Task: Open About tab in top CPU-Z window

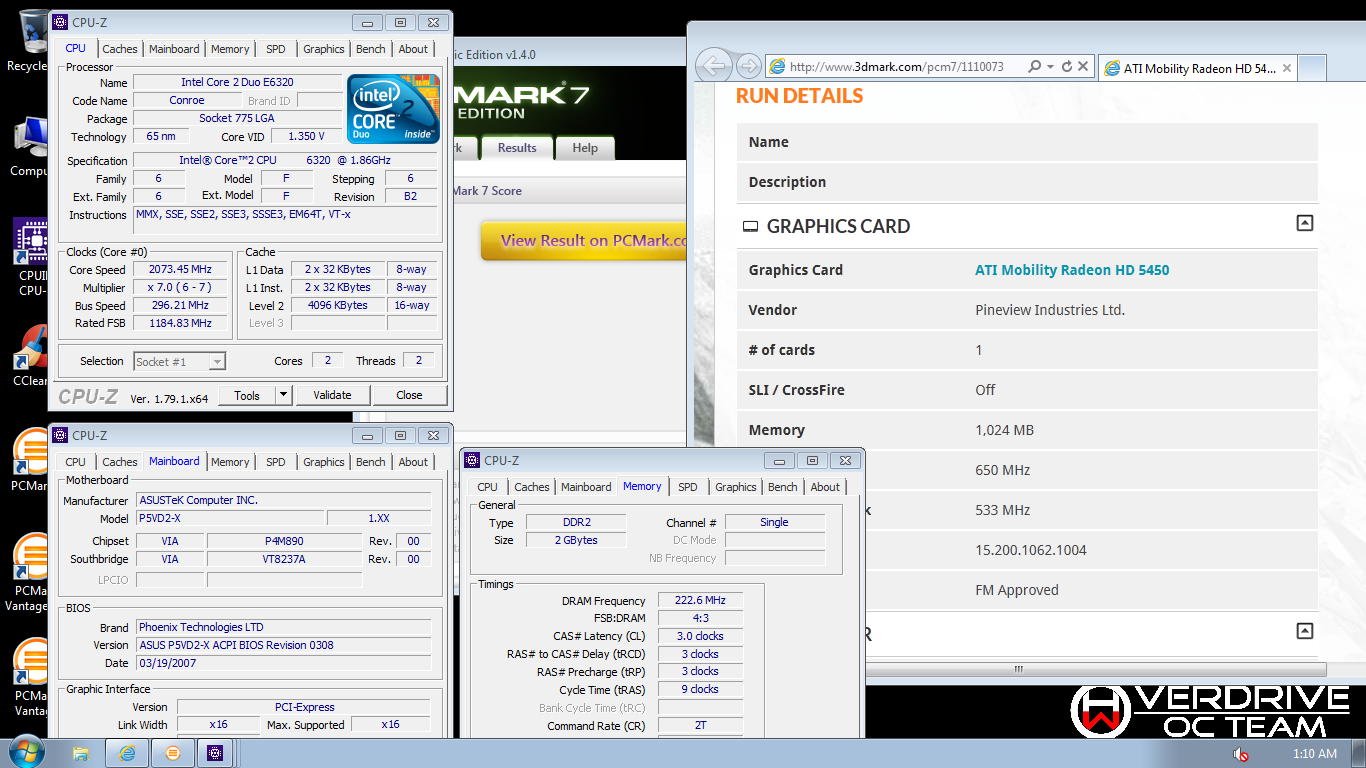Action: (413, 49)
